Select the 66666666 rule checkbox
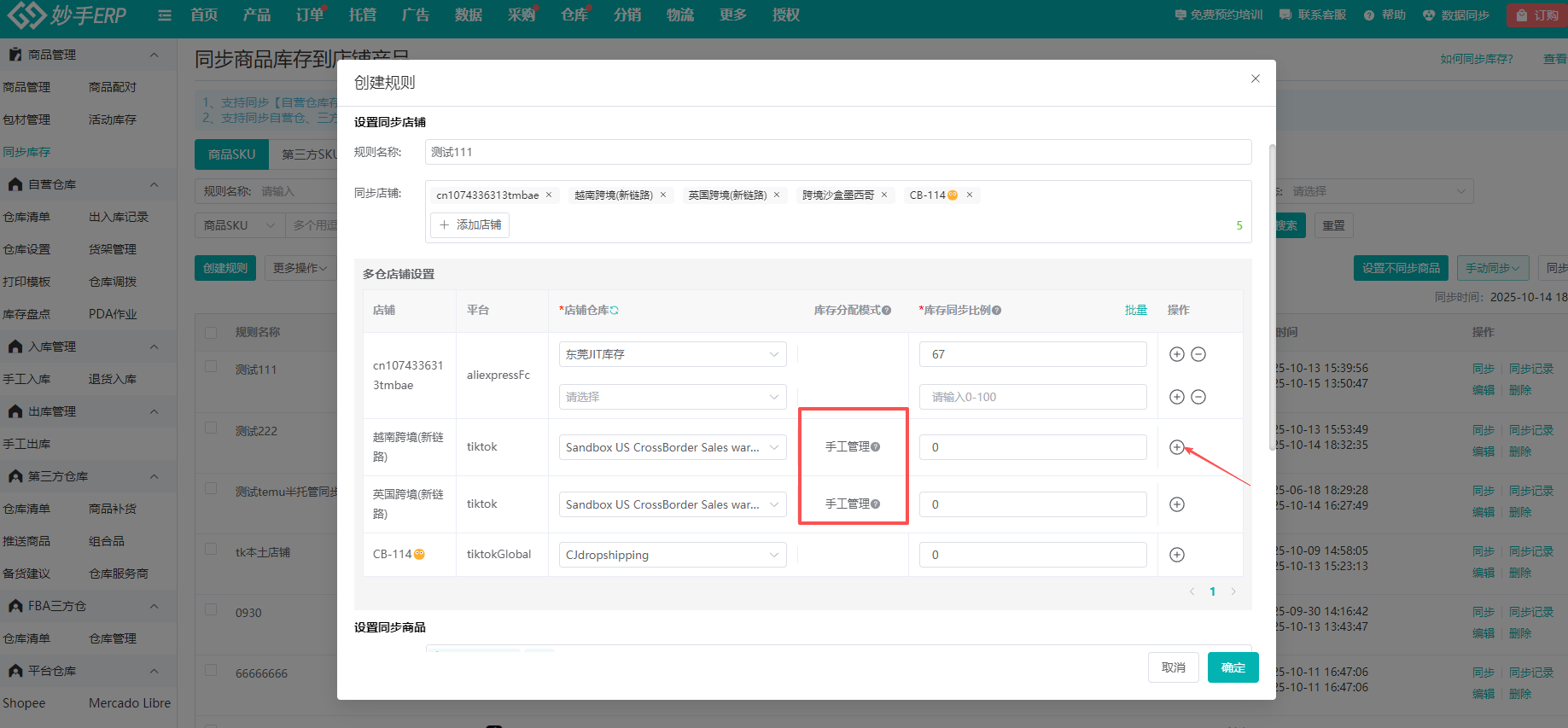Image resolution: width=1568 pixels, height=728 pixels. (x=211, y=671)
